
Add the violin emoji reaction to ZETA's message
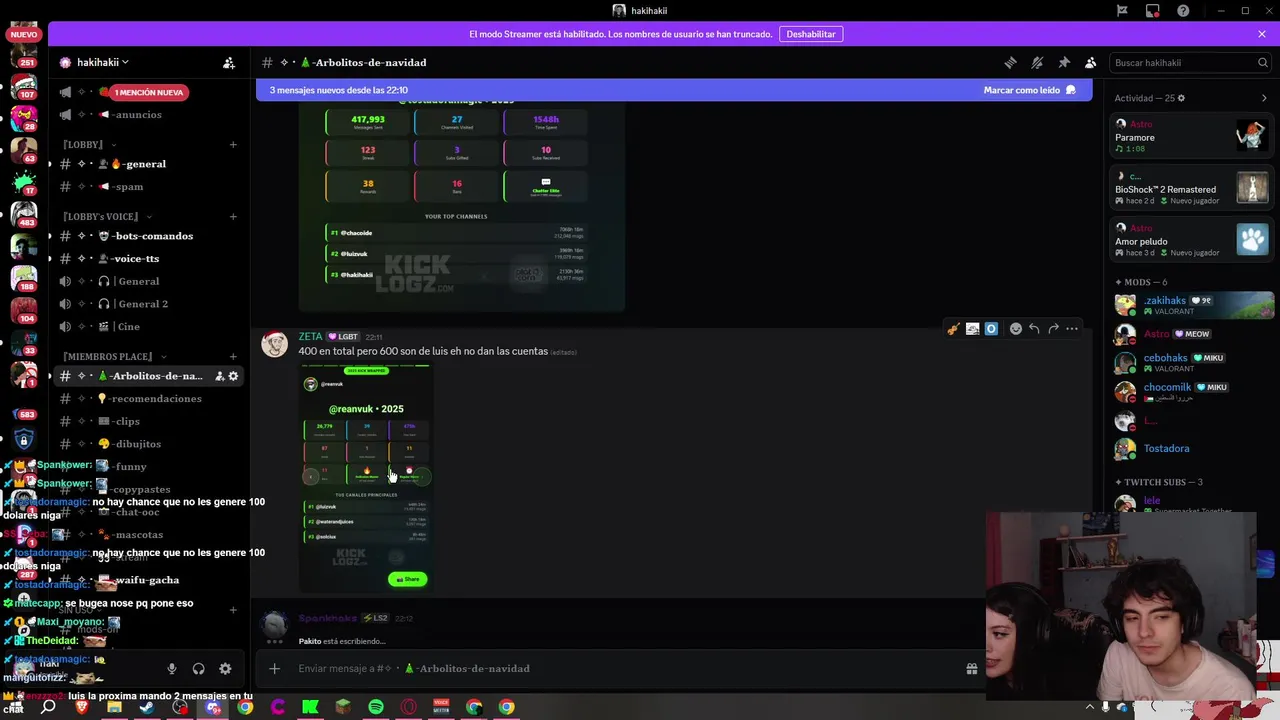[953, 329]
